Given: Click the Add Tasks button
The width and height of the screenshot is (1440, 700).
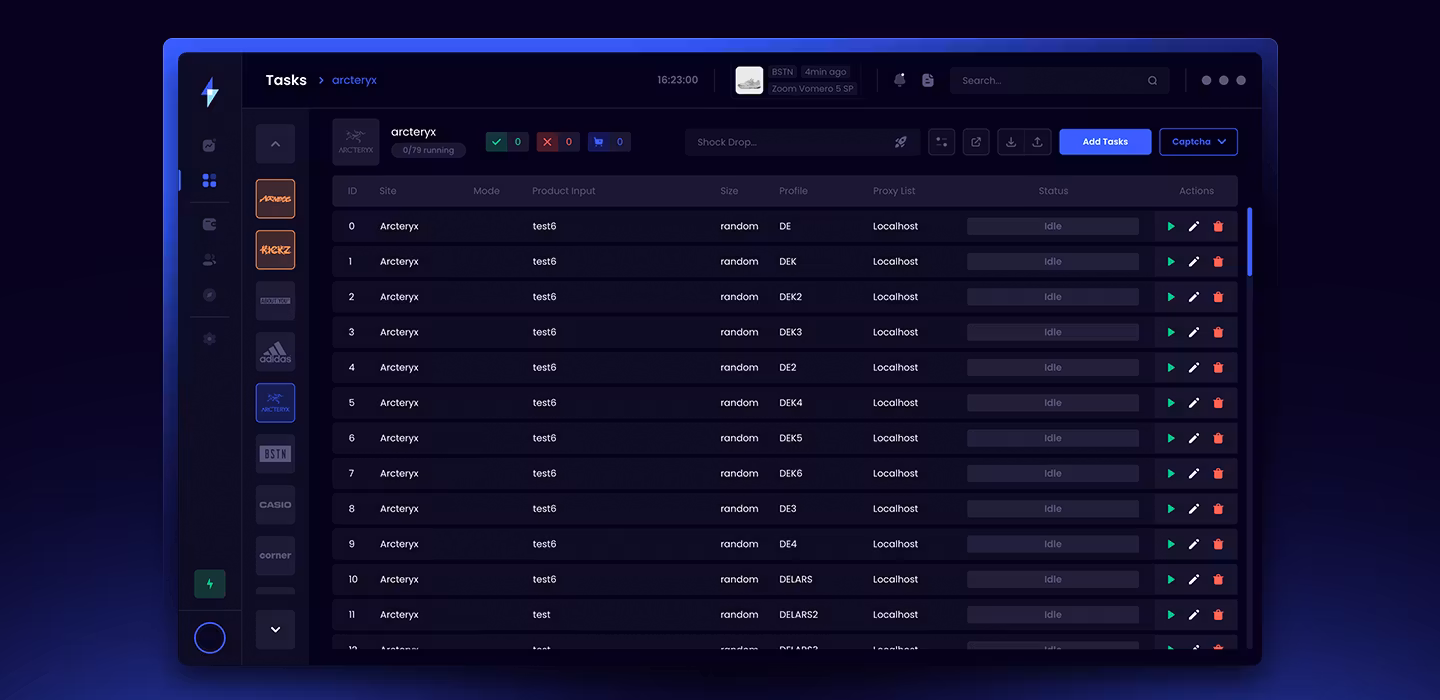Looking at the screenshot, I should tap(1105, 142).
